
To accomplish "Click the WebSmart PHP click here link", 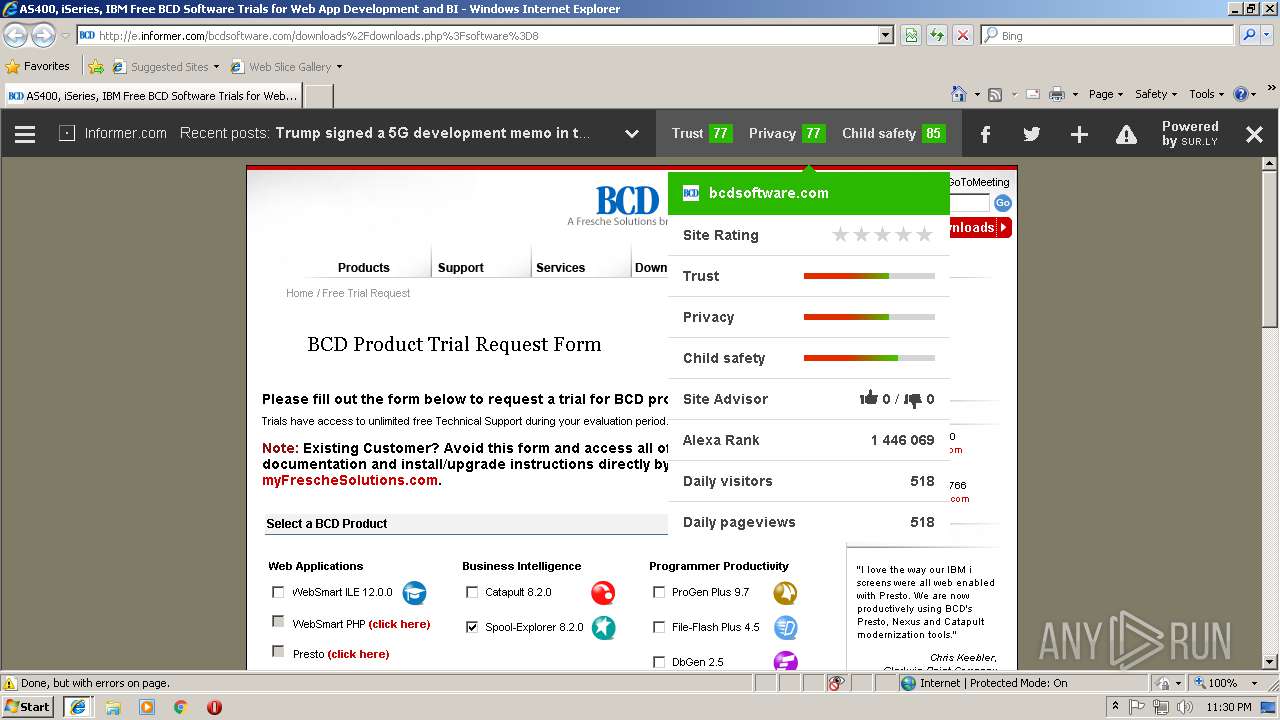I will (399, 624).
